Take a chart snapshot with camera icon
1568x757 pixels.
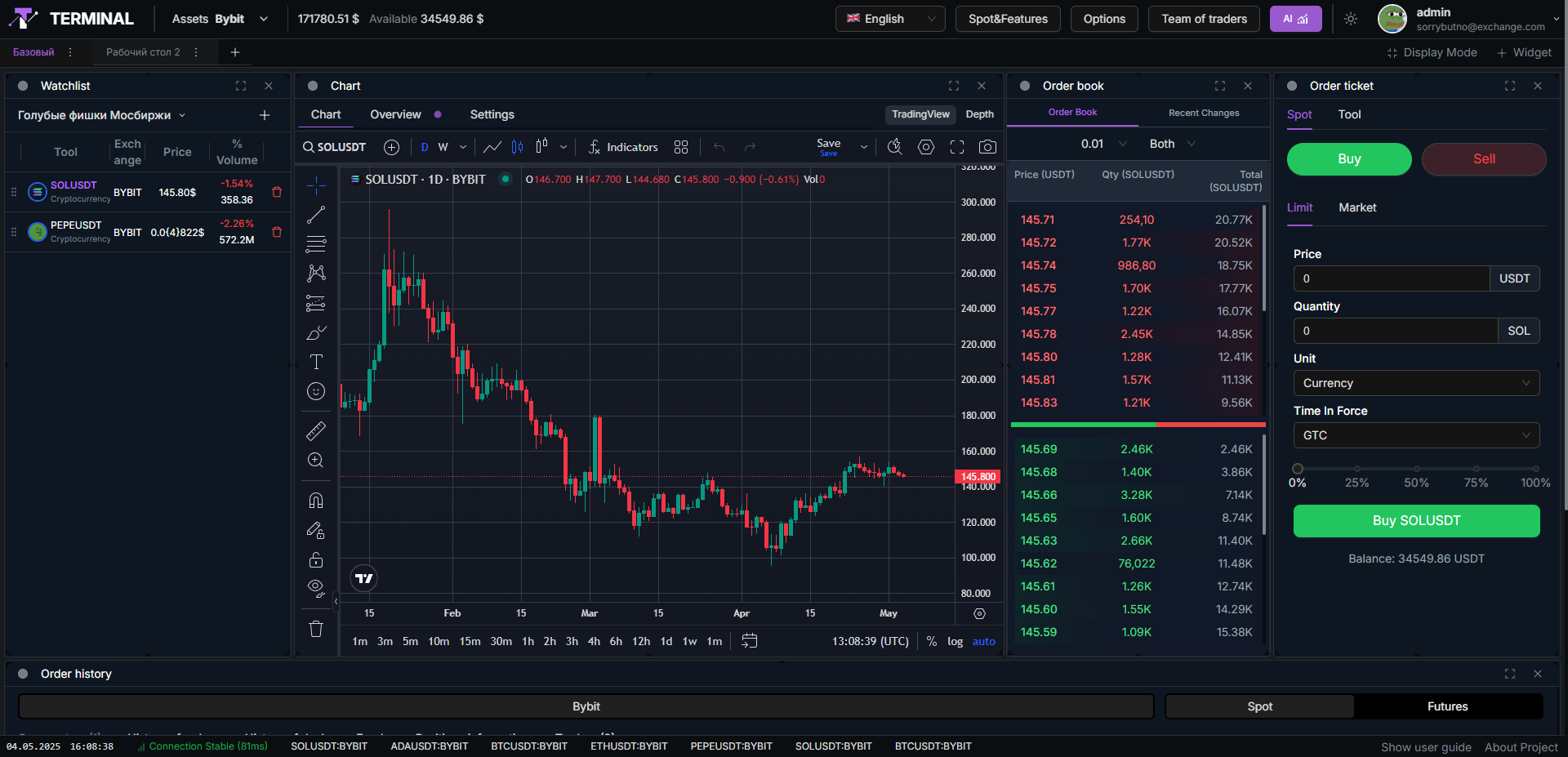click(987, 147)
